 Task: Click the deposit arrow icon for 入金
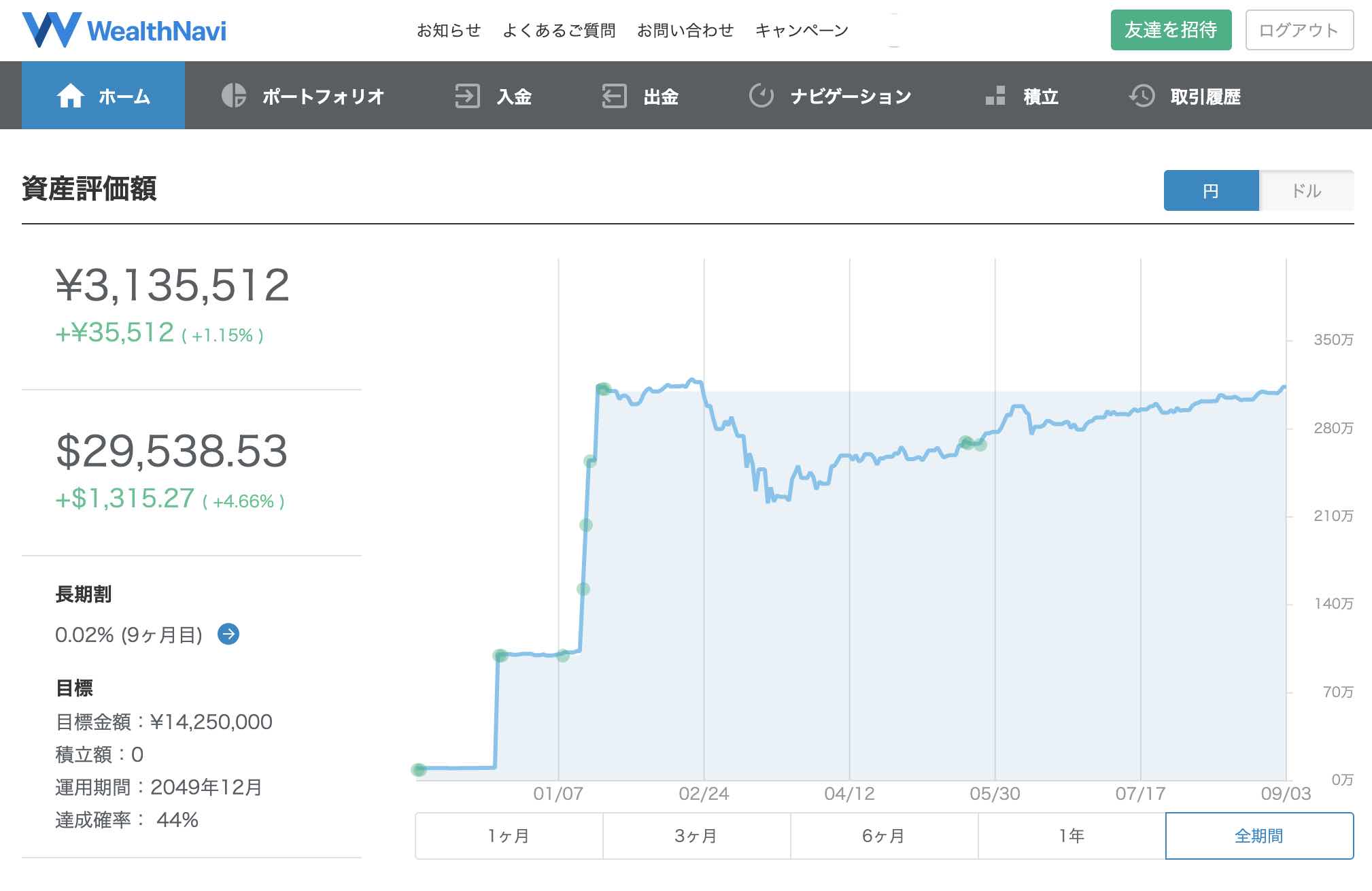click(x=467, y=96)
